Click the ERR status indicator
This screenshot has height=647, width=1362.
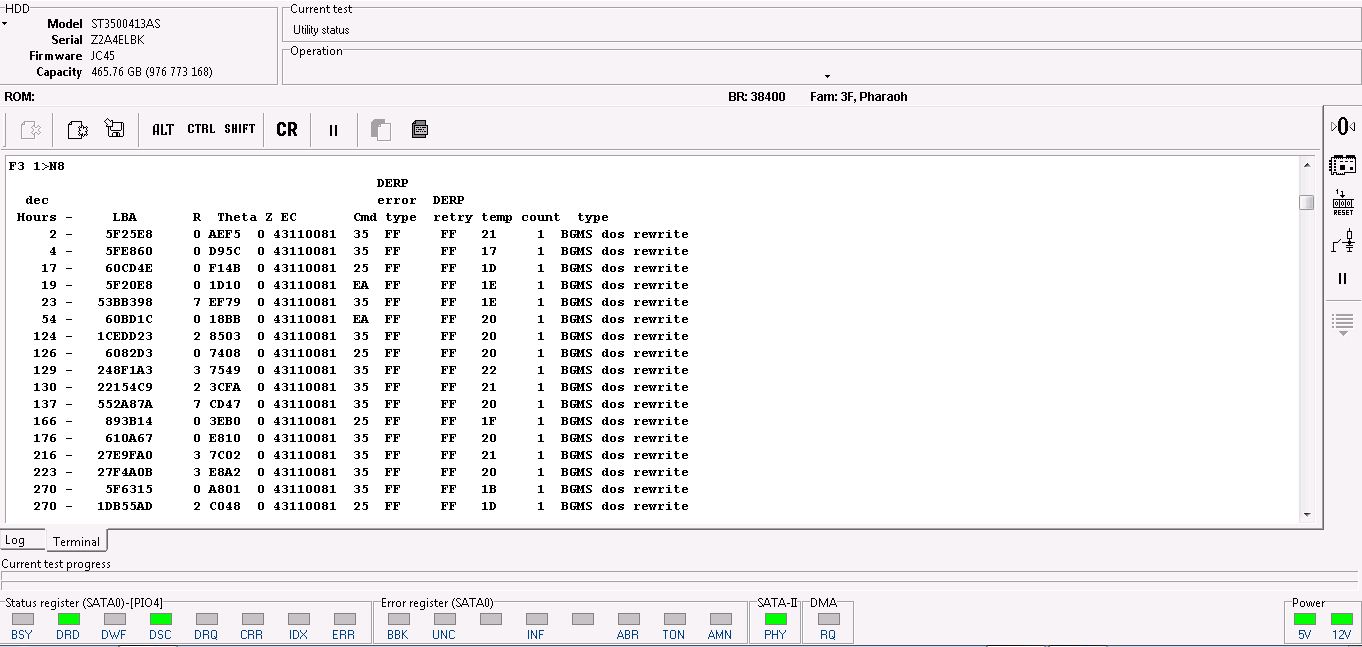[344, 619]
